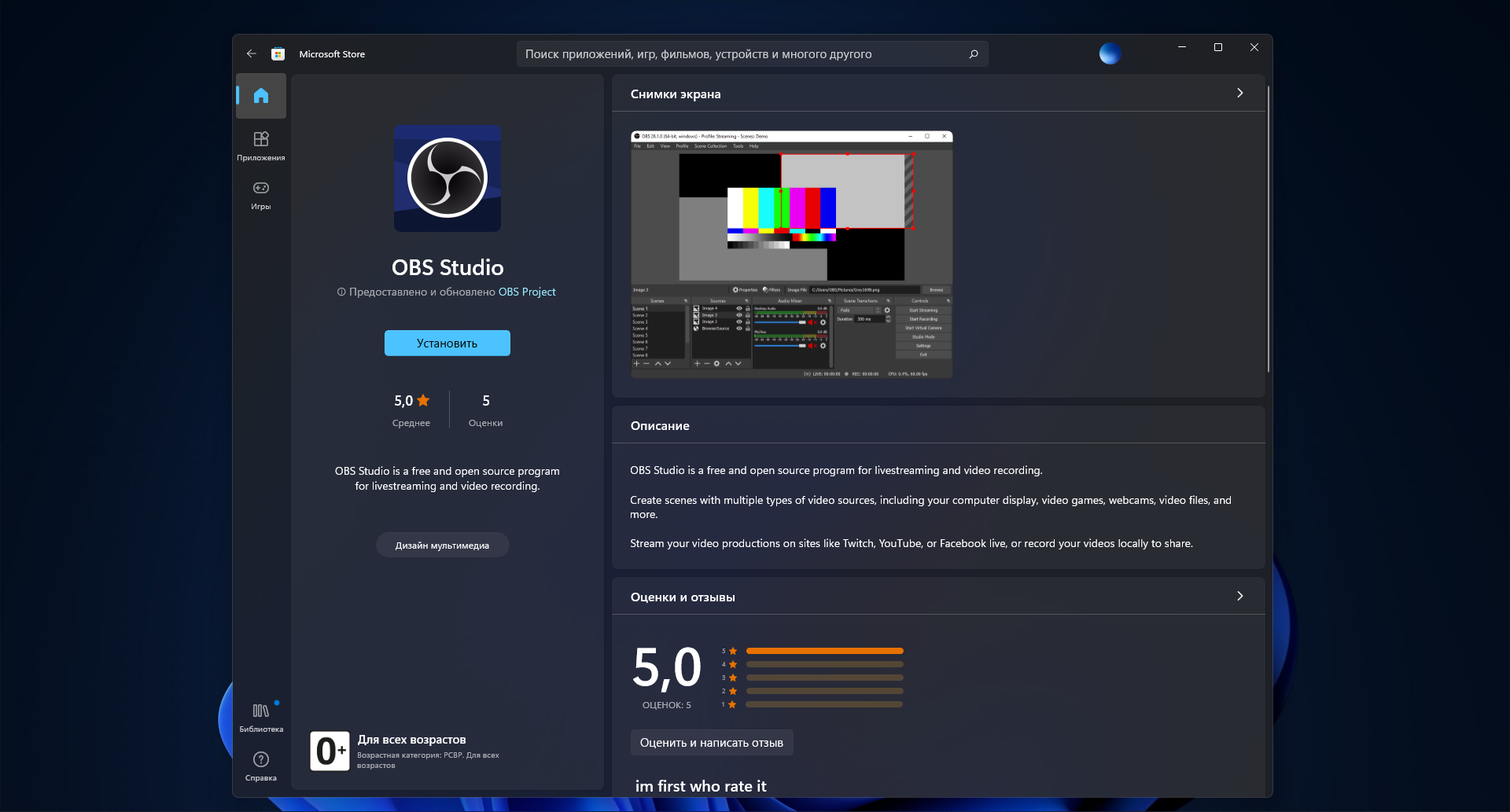Close the Microsoft Store window

1254,47
